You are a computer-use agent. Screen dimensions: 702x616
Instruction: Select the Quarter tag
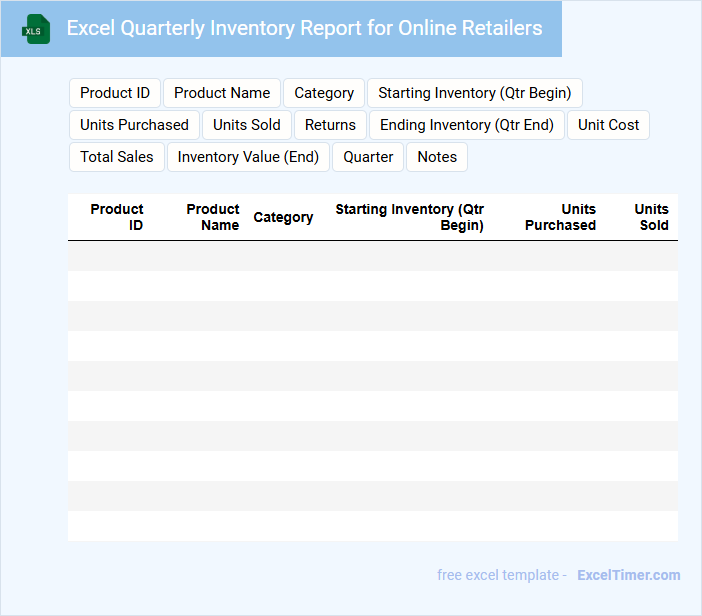[368, 157]
